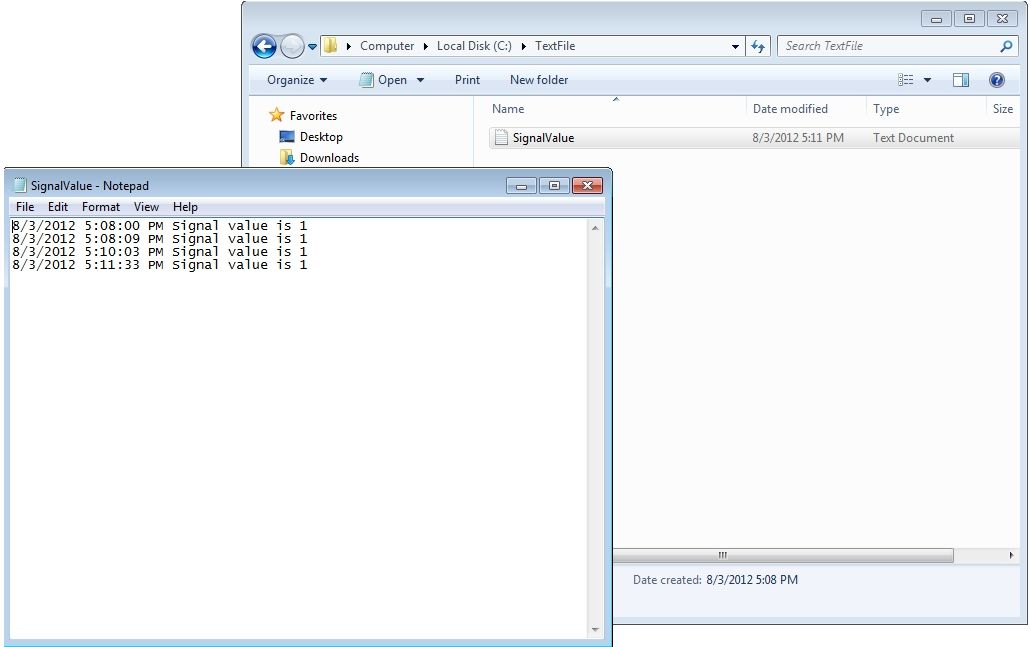Expand the Open button dropdown arrow

(x=420, y=79)
